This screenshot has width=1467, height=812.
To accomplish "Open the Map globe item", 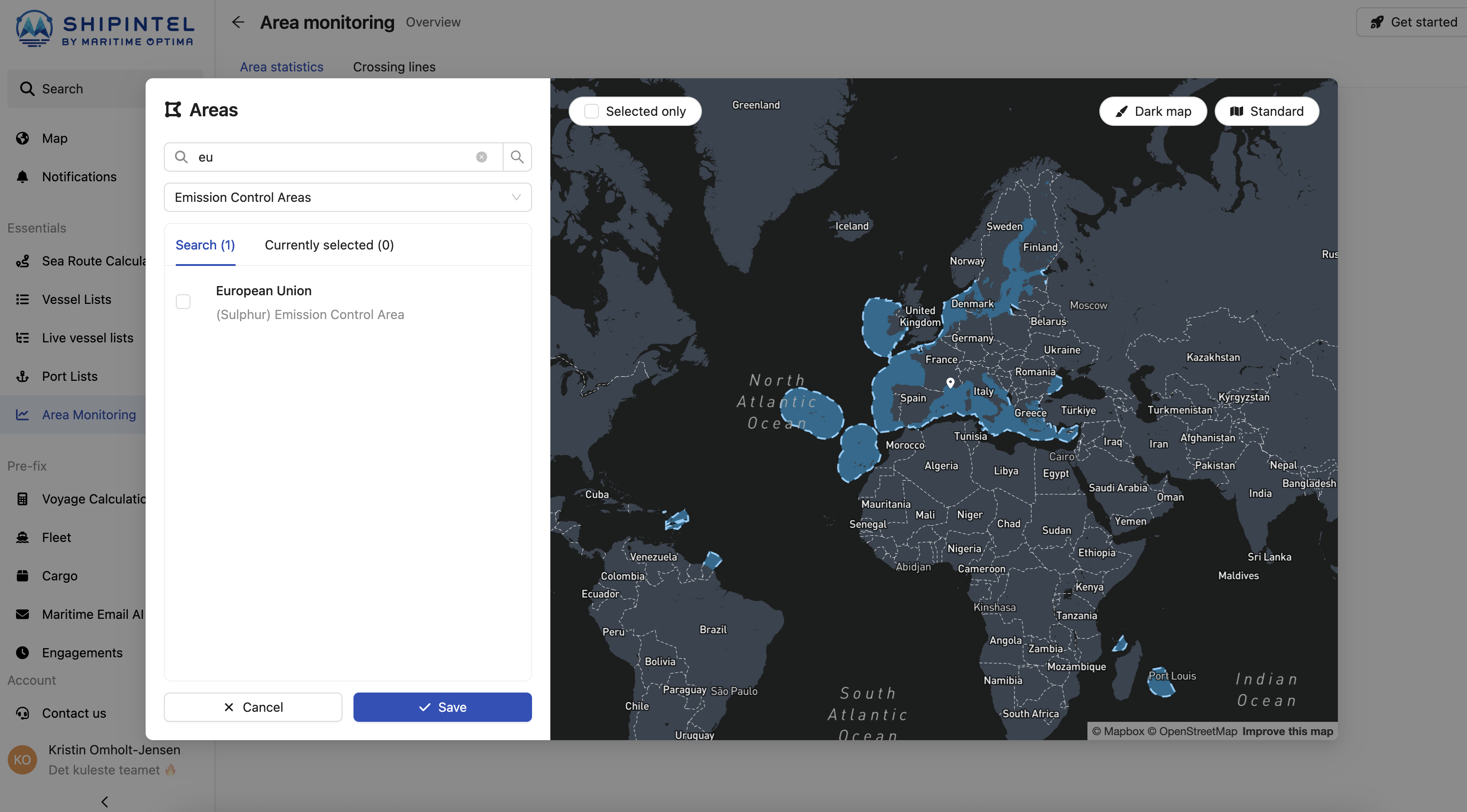I will tap(54, 138).
